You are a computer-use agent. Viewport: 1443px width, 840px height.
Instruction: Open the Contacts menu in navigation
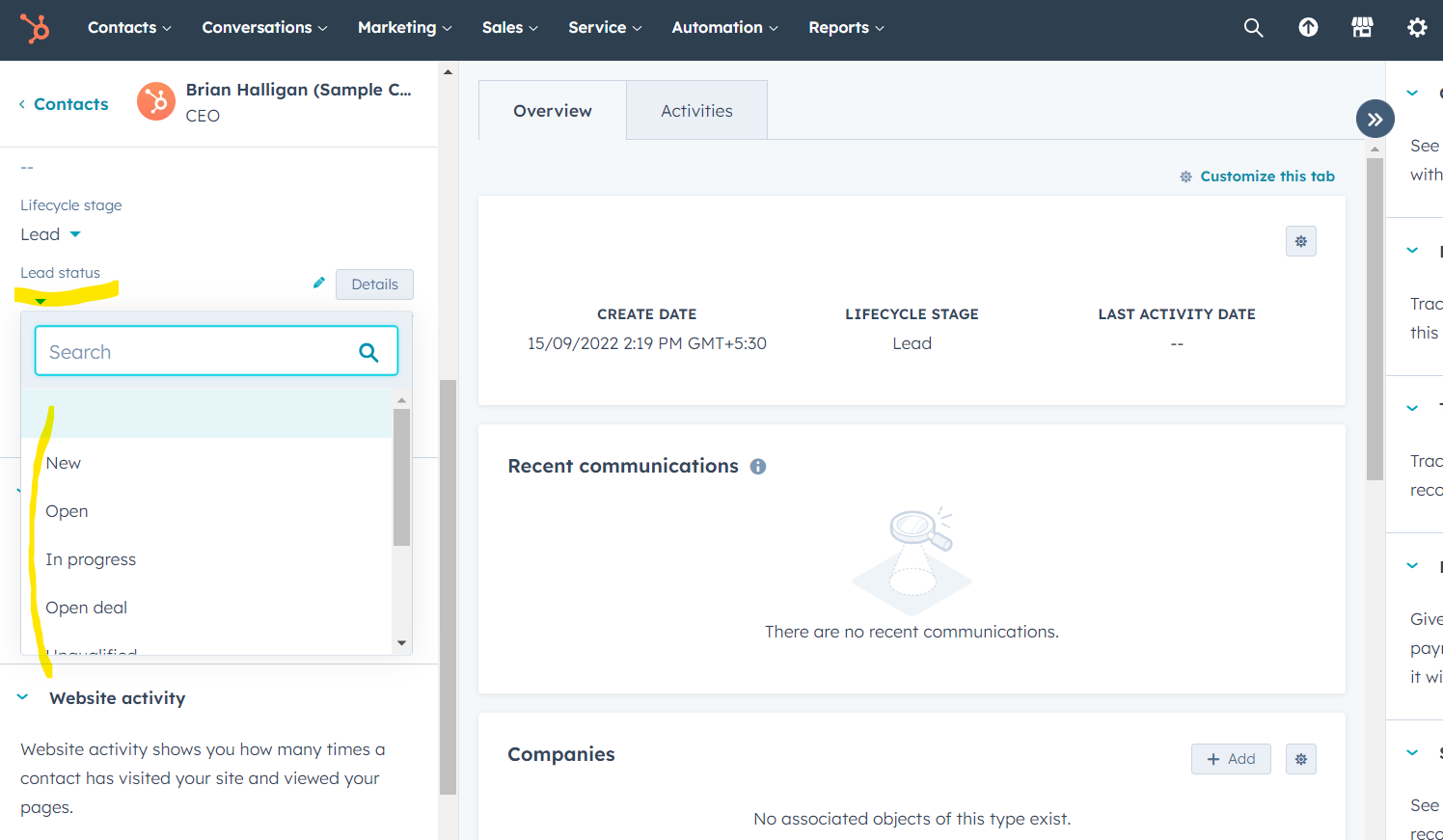(129, 28)
